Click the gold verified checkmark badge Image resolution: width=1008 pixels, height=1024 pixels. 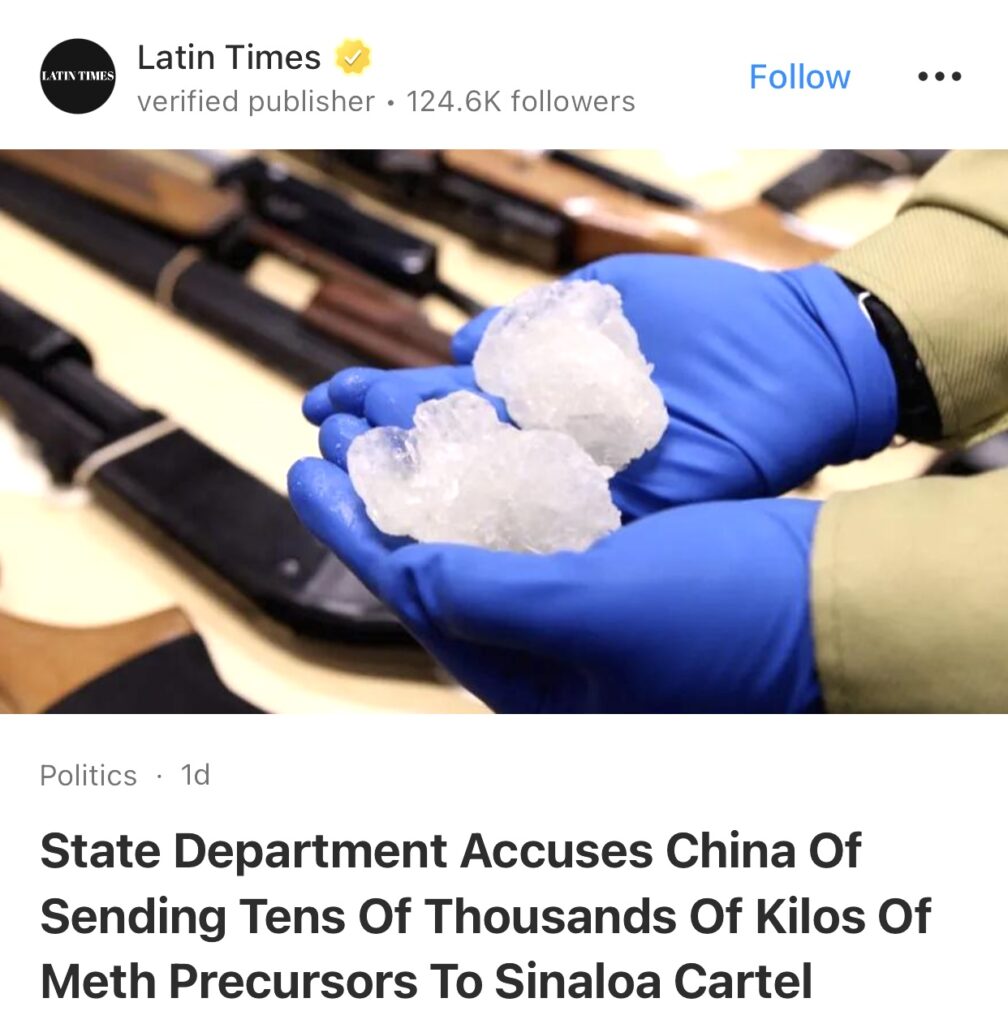tap(353, 57)
